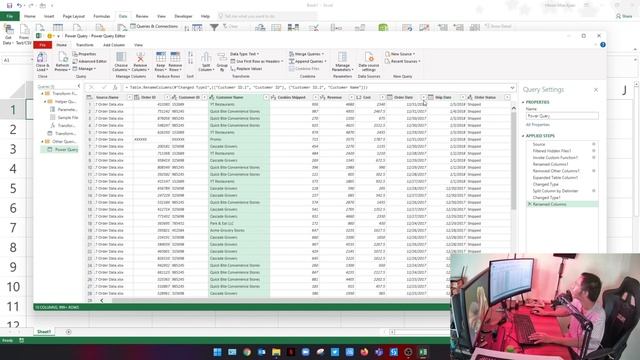The height and width of the screenshot is (360, 640).
Task: Click Replace Values in Transform group
Action: [246, 69]
